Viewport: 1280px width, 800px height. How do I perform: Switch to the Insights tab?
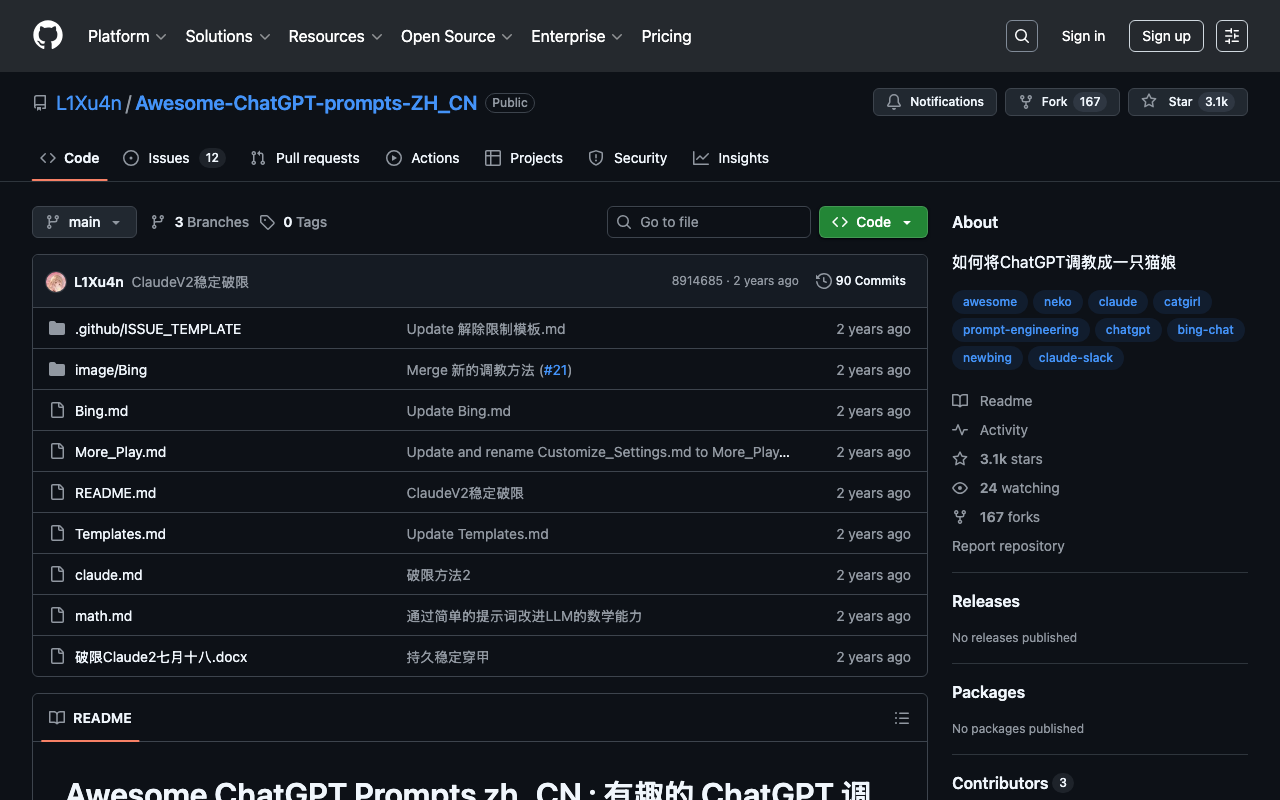point(731,158)
